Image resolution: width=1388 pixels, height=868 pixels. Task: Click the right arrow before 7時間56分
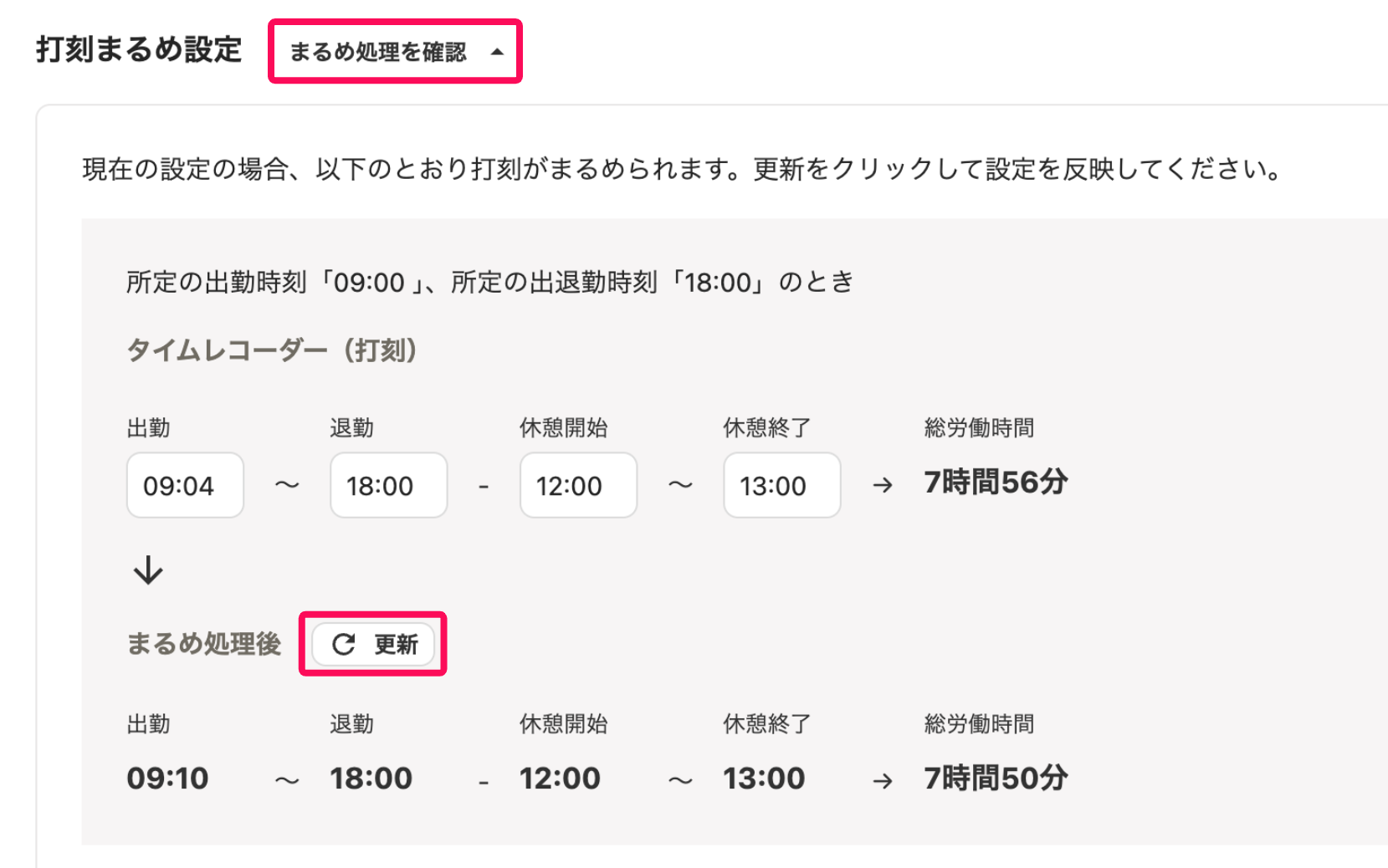click(883, 485)
